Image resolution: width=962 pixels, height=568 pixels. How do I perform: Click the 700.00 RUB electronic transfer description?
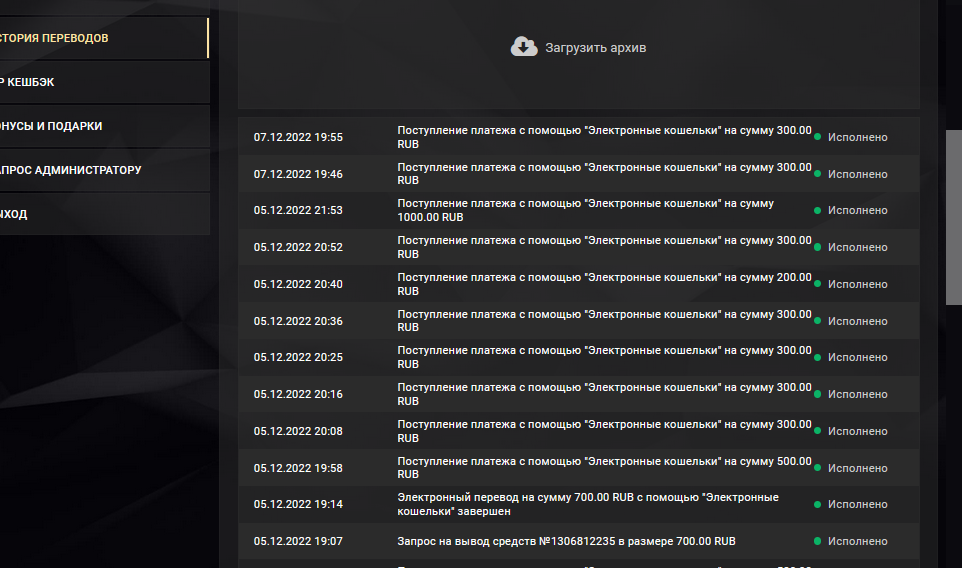pos(588,504)
